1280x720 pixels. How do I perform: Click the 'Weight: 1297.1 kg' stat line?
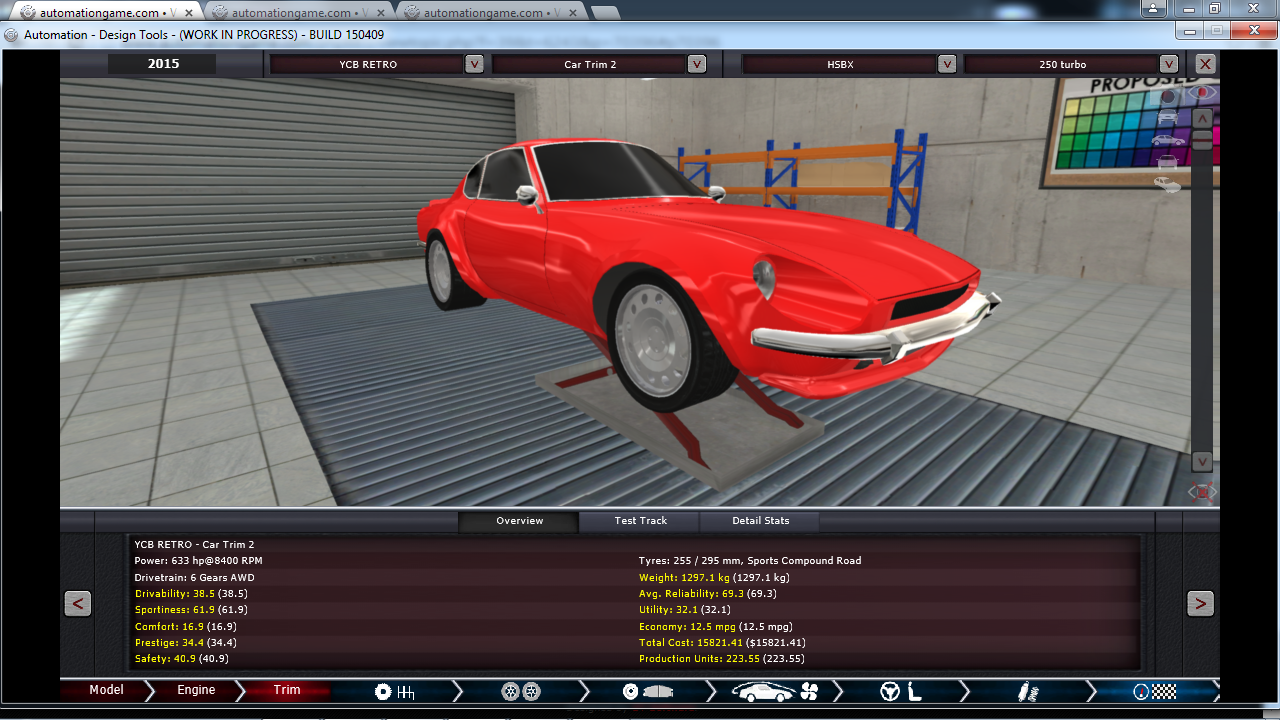tap(714, 577)
